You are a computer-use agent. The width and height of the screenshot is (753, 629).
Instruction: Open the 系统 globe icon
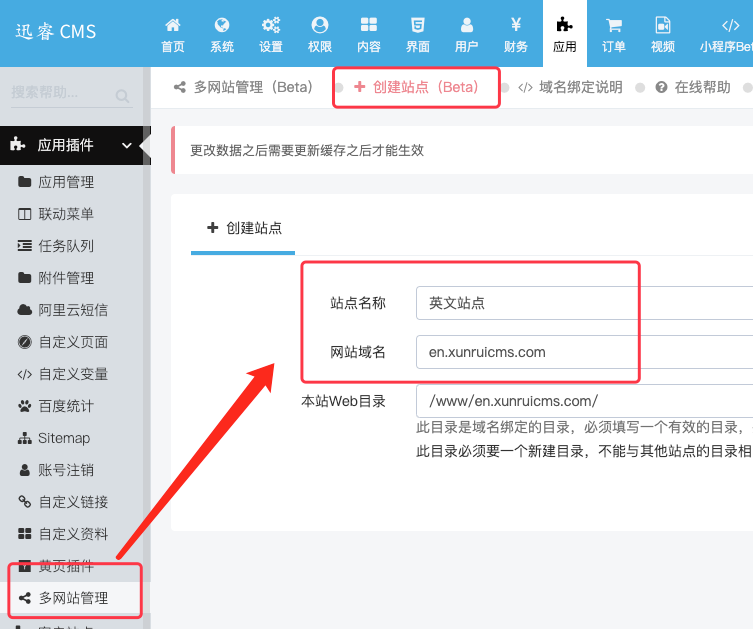tap(222, 24)
